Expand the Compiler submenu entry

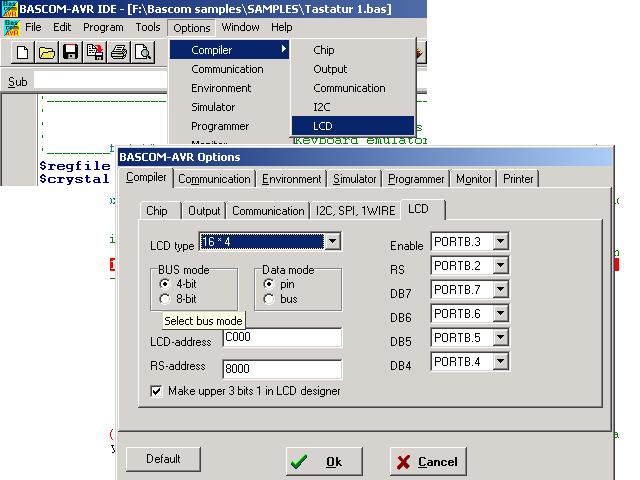click(x=229, y=50)
